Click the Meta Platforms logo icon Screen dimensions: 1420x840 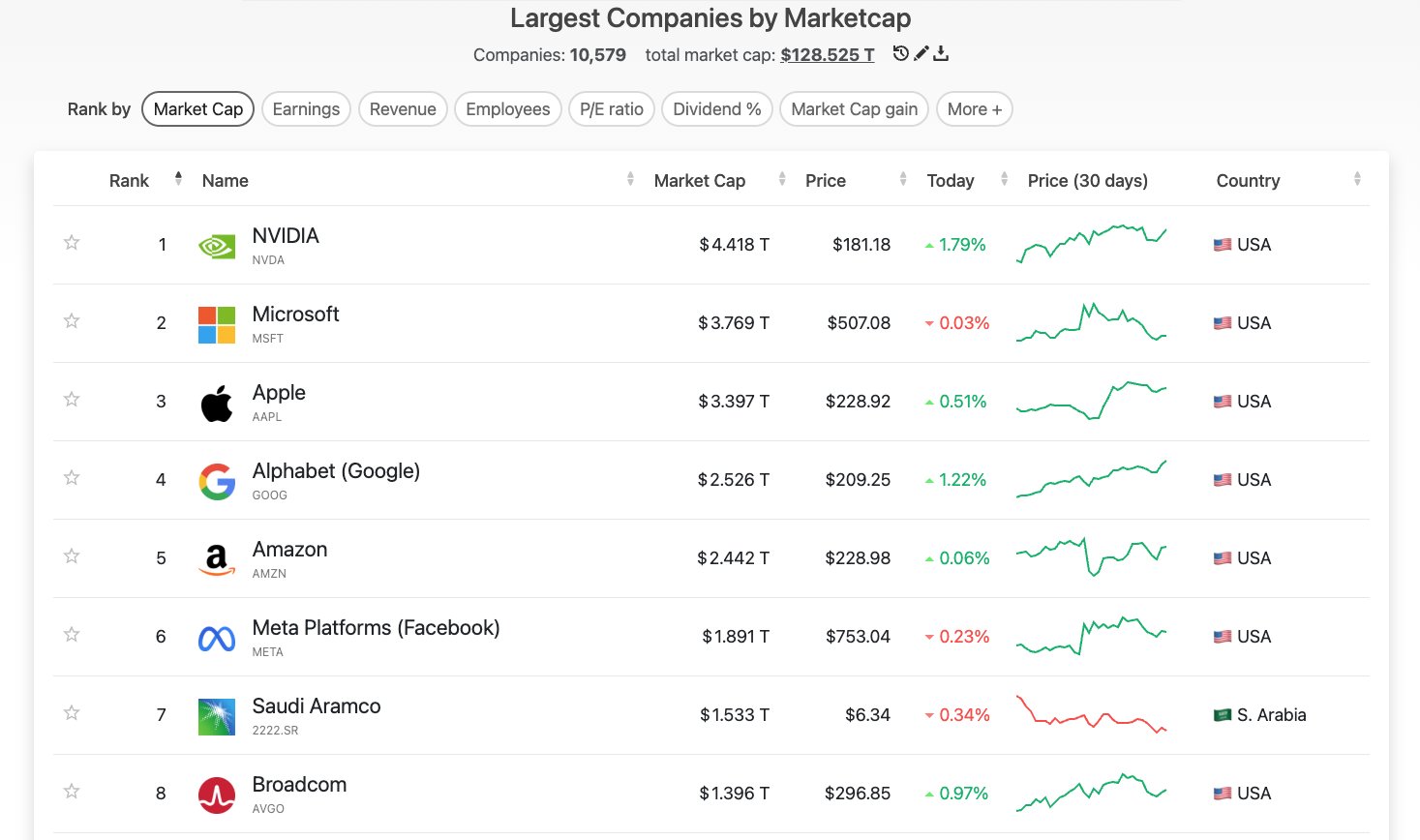(217, 638)
